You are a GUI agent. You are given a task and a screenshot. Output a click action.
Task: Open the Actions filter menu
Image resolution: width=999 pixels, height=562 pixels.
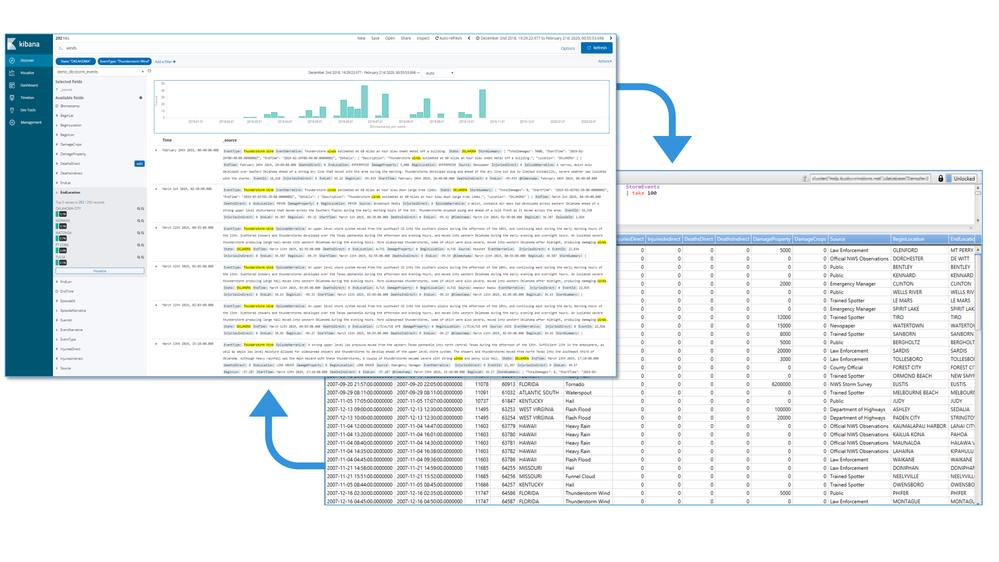(x=605, y=61)
